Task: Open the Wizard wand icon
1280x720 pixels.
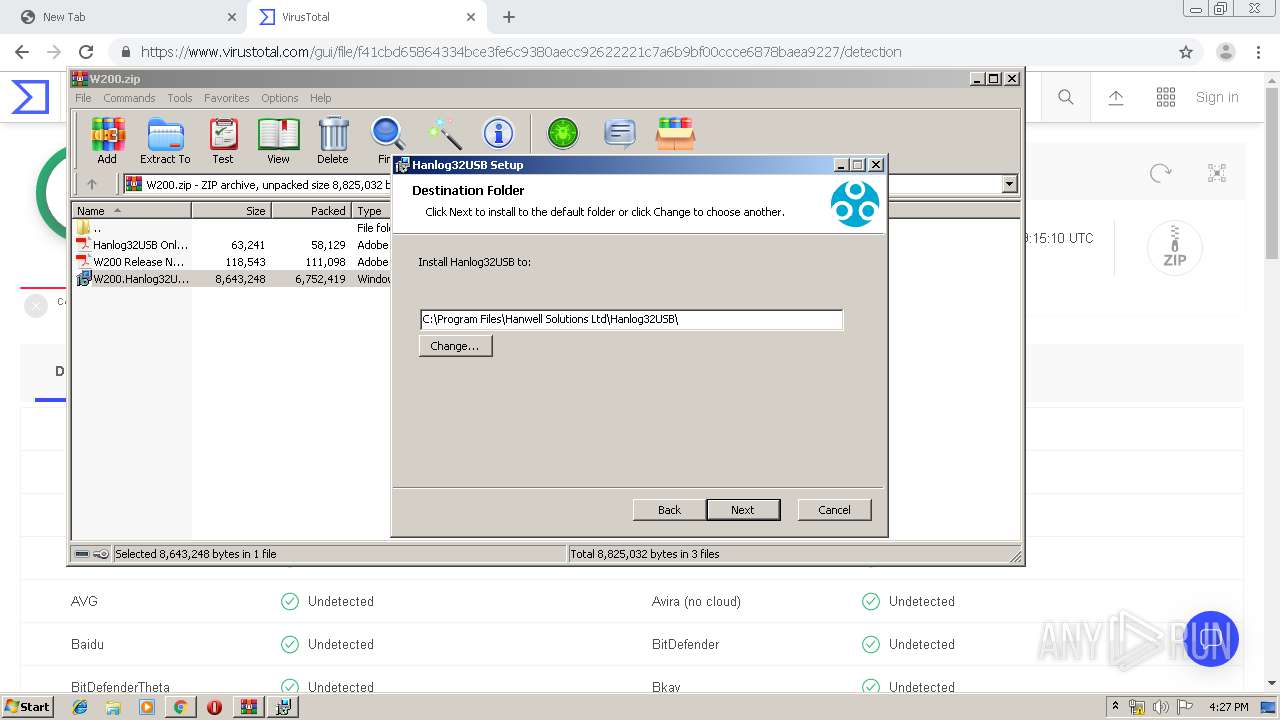Action: (x=444, y=133)
